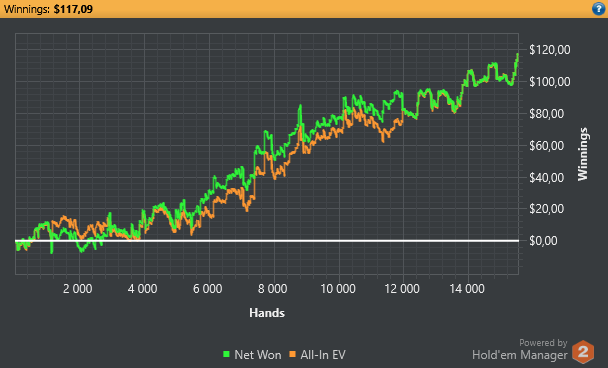Click the $40,00 y-axis label
The height and width of the screenshot is (368, 608).
pos(546,177)
